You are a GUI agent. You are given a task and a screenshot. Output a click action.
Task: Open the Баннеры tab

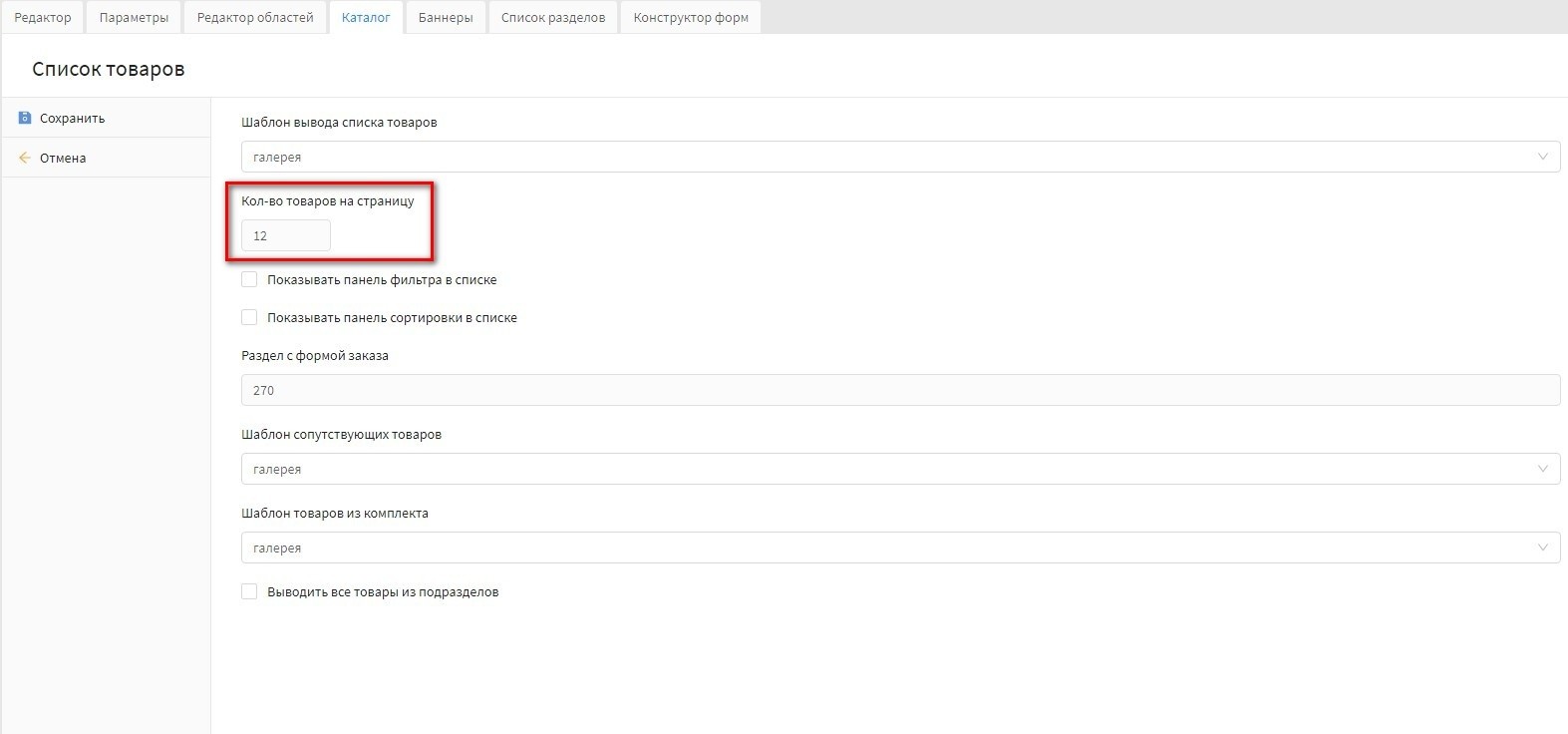tap(446, 17)
